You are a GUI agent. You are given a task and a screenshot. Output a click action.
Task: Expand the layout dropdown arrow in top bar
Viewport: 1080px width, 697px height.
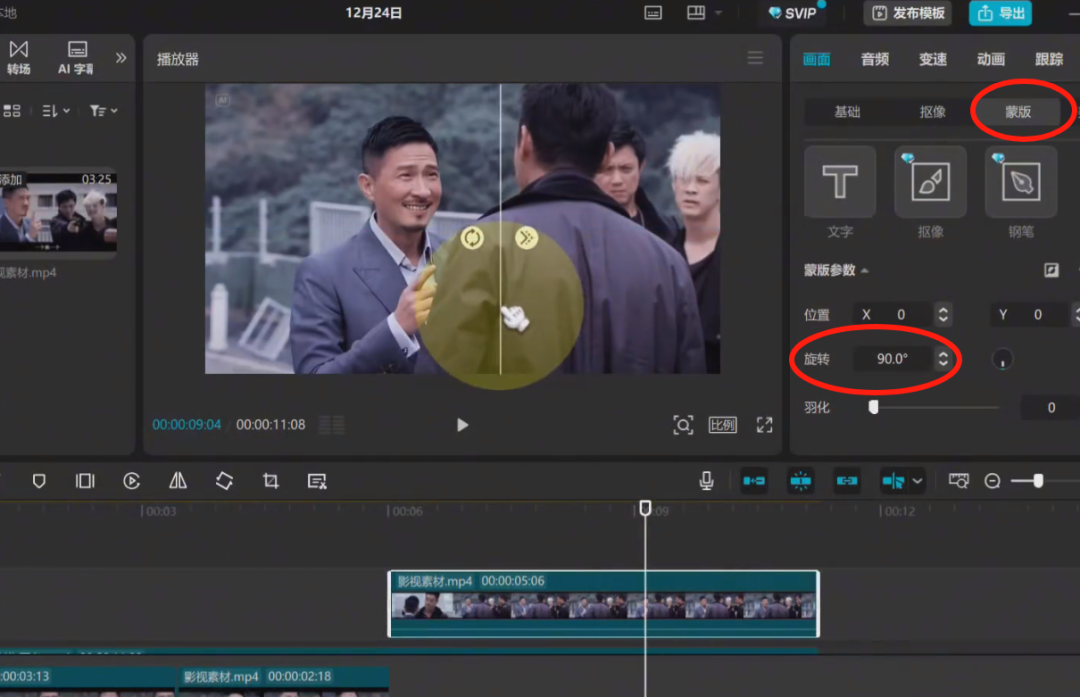(x=718, y=13)
